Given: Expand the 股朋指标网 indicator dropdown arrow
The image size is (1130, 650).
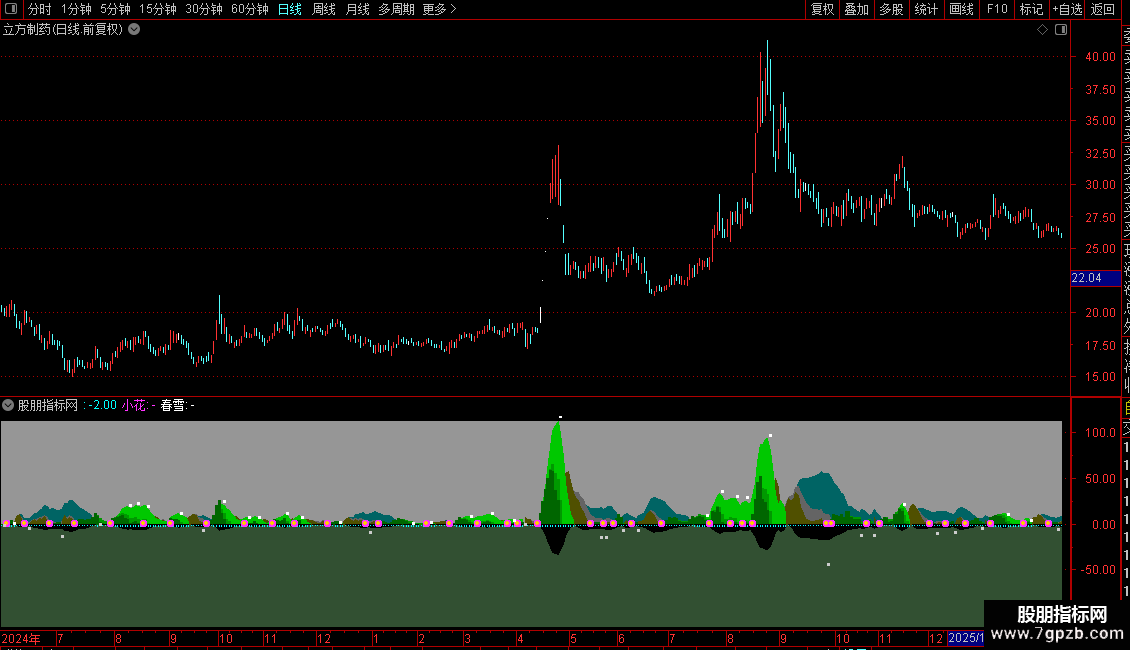Looking at the screenshot, I should 8,405.
